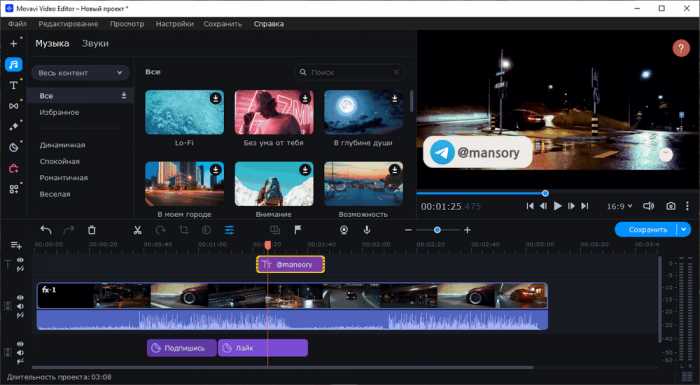
Task: Mute the preview volume speaker icon
Action: click(x=648, y=206)
